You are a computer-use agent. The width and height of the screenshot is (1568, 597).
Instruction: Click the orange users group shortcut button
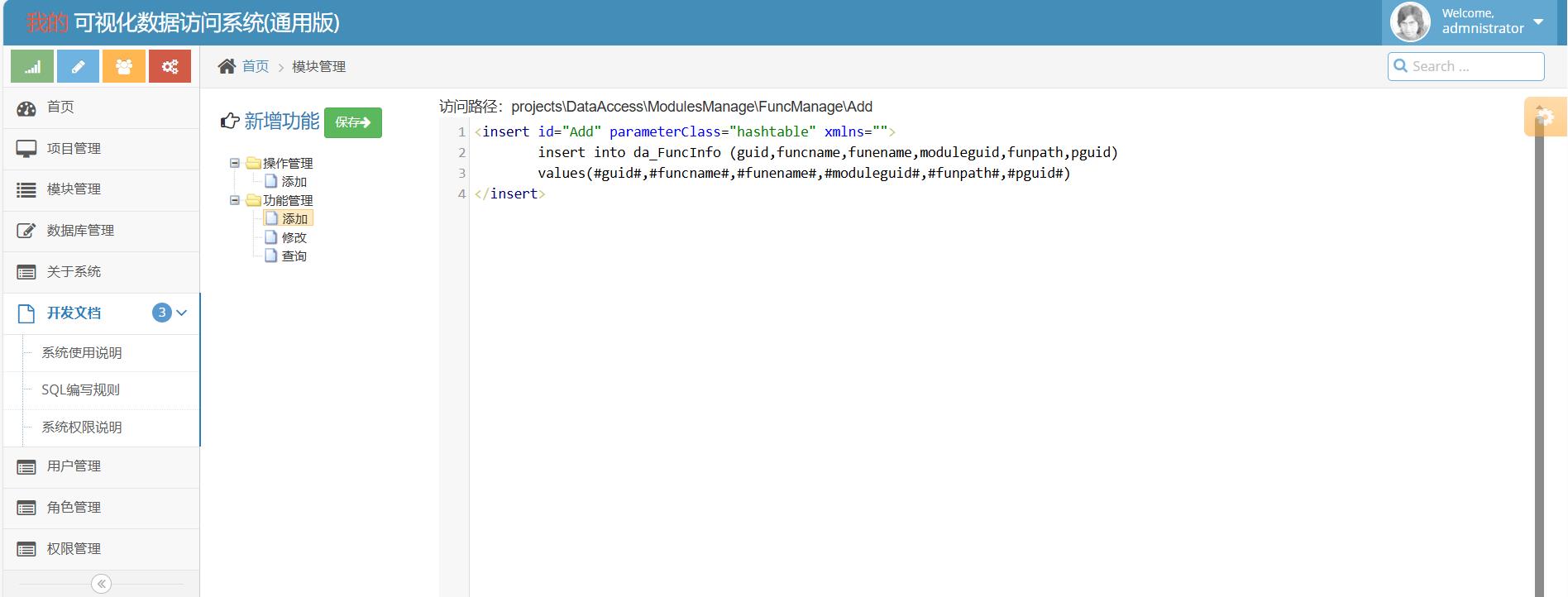124,67
